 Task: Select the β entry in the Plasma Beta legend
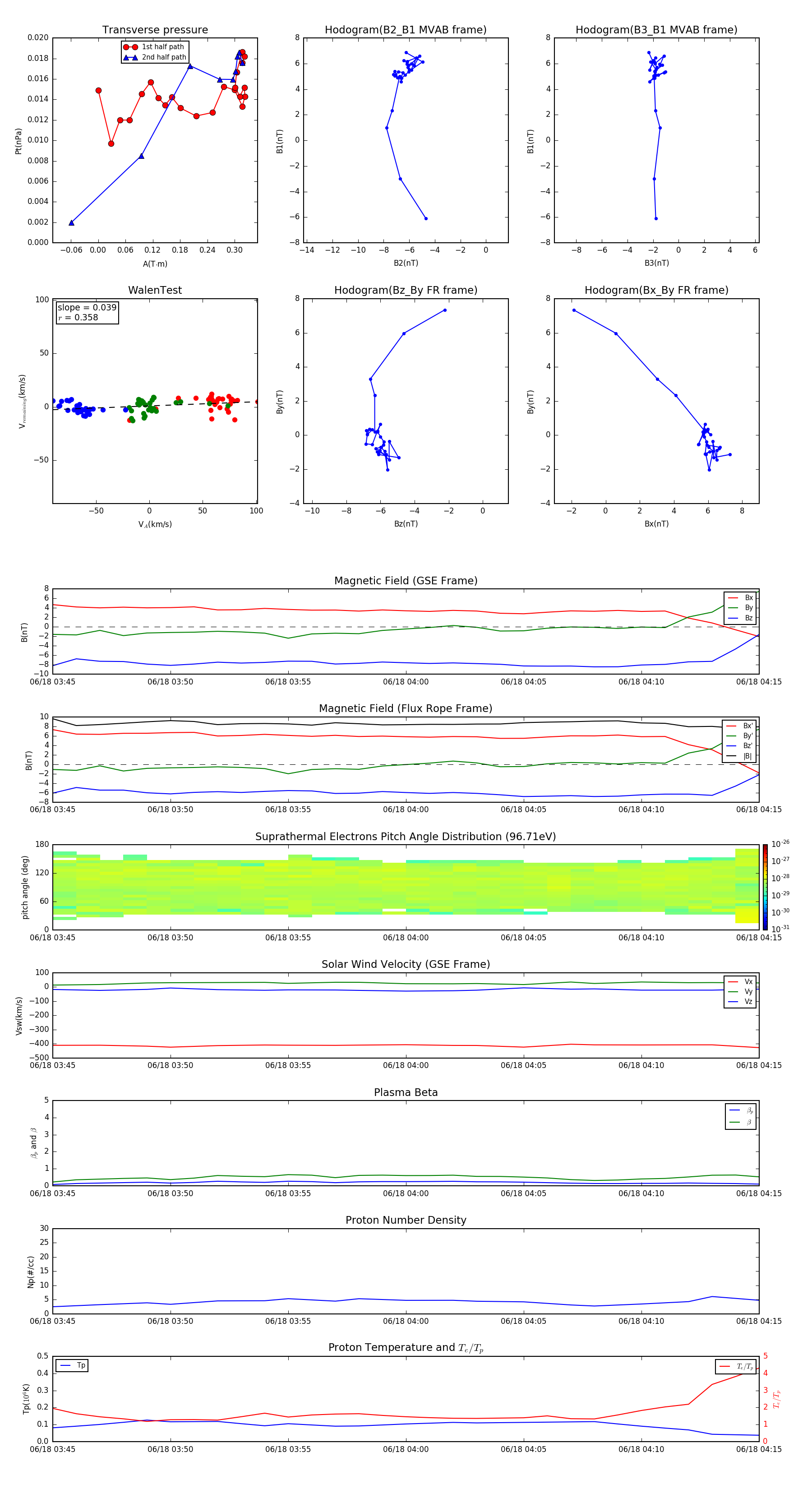[x=741, y=1122]
